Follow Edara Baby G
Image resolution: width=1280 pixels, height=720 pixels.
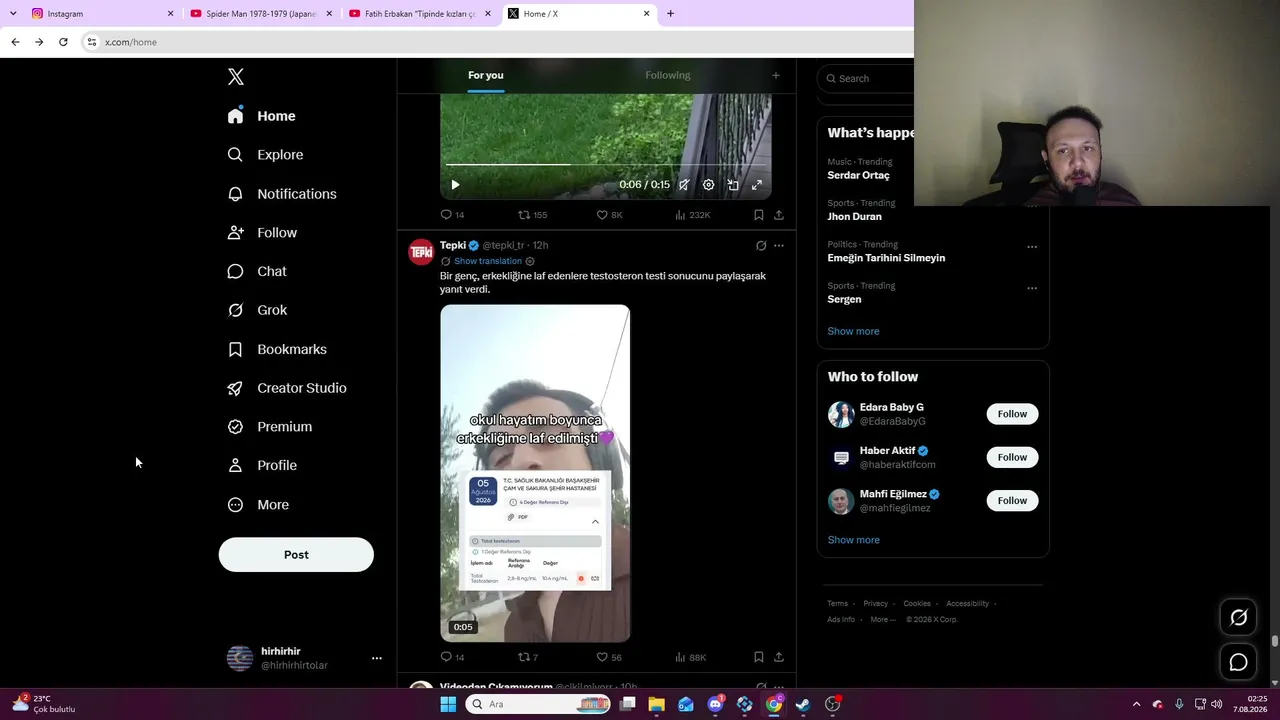[1012, 414]
